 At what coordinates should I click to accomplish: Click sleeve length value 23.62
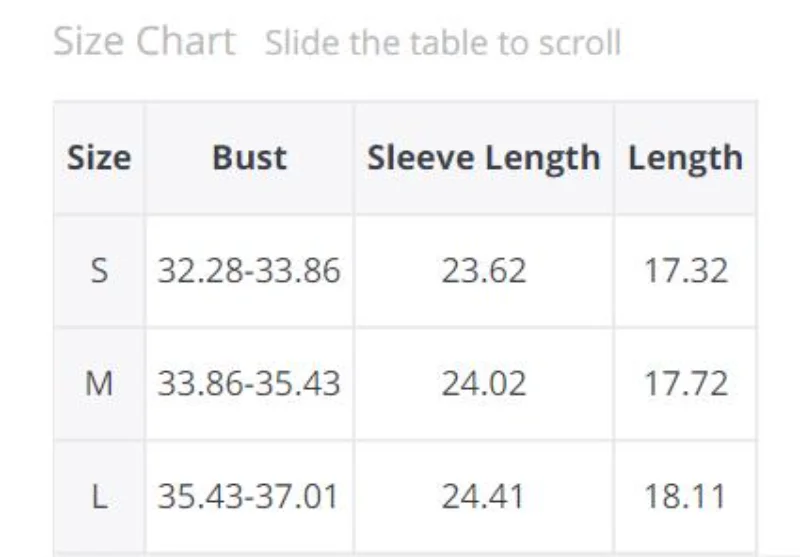483,270
